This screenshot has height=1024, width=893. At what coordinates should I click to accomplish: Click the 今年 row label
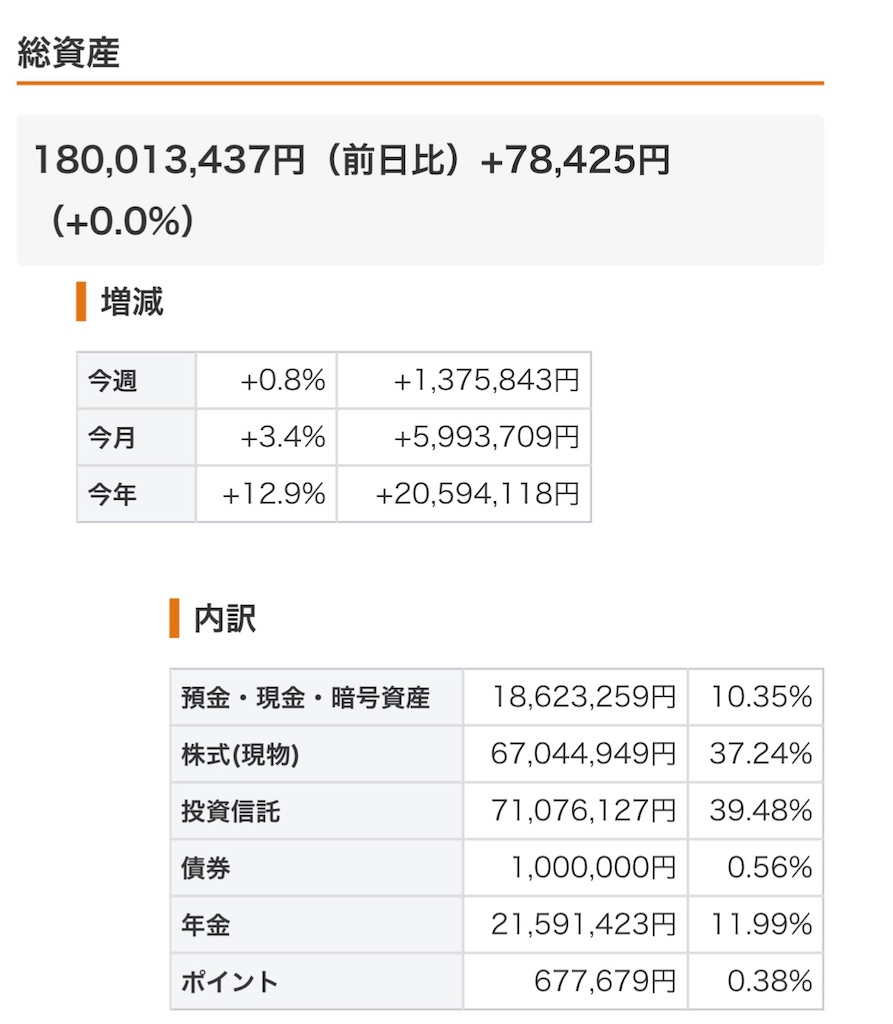coord(112,494)
